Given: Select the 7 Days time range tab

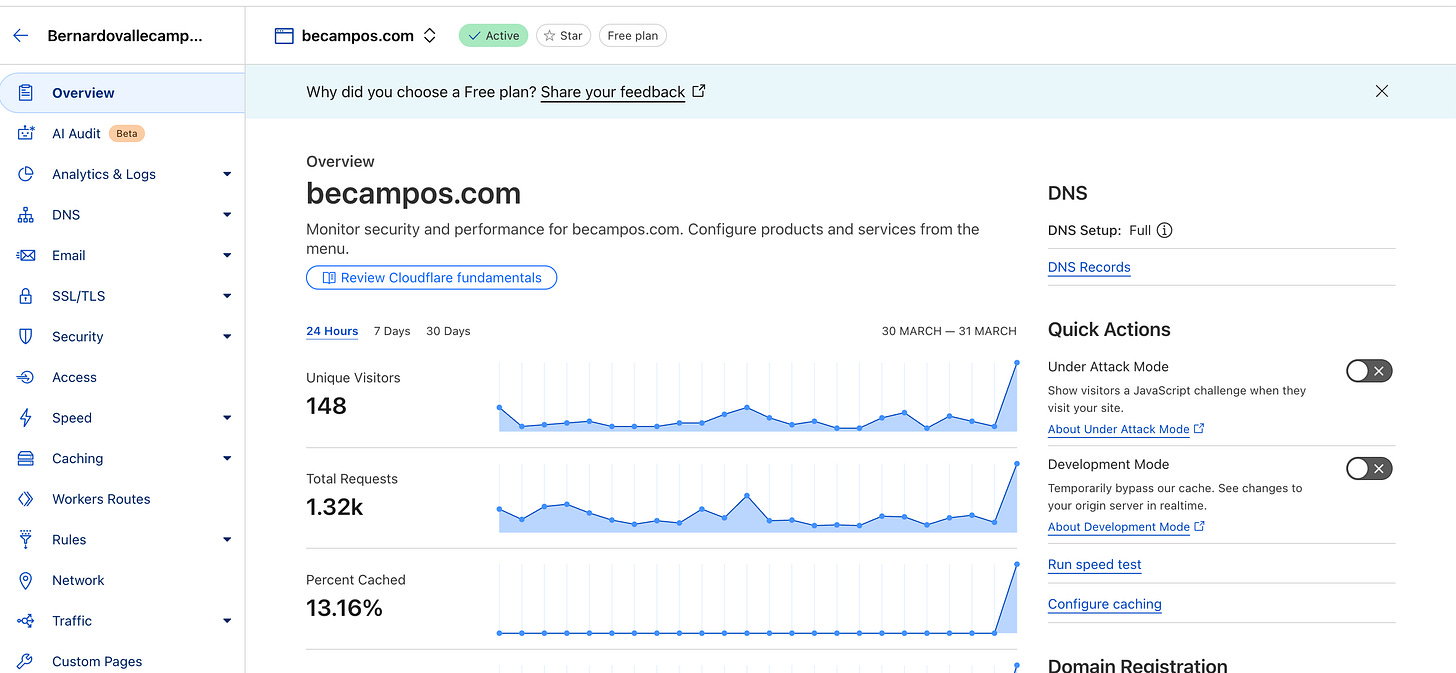Looking at the screenshot, I should pyautogui.click(x=392, y=331).
